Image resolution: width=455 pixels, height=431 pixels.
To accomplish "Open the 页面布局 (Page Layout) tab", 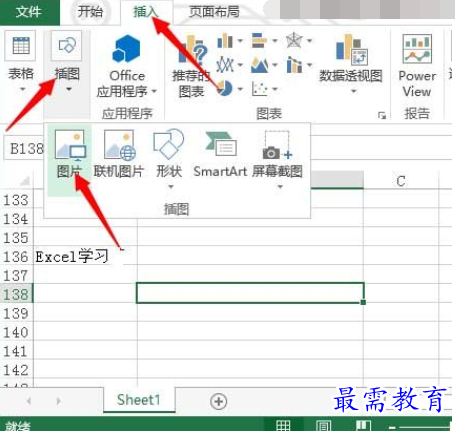I will point(214,12).
